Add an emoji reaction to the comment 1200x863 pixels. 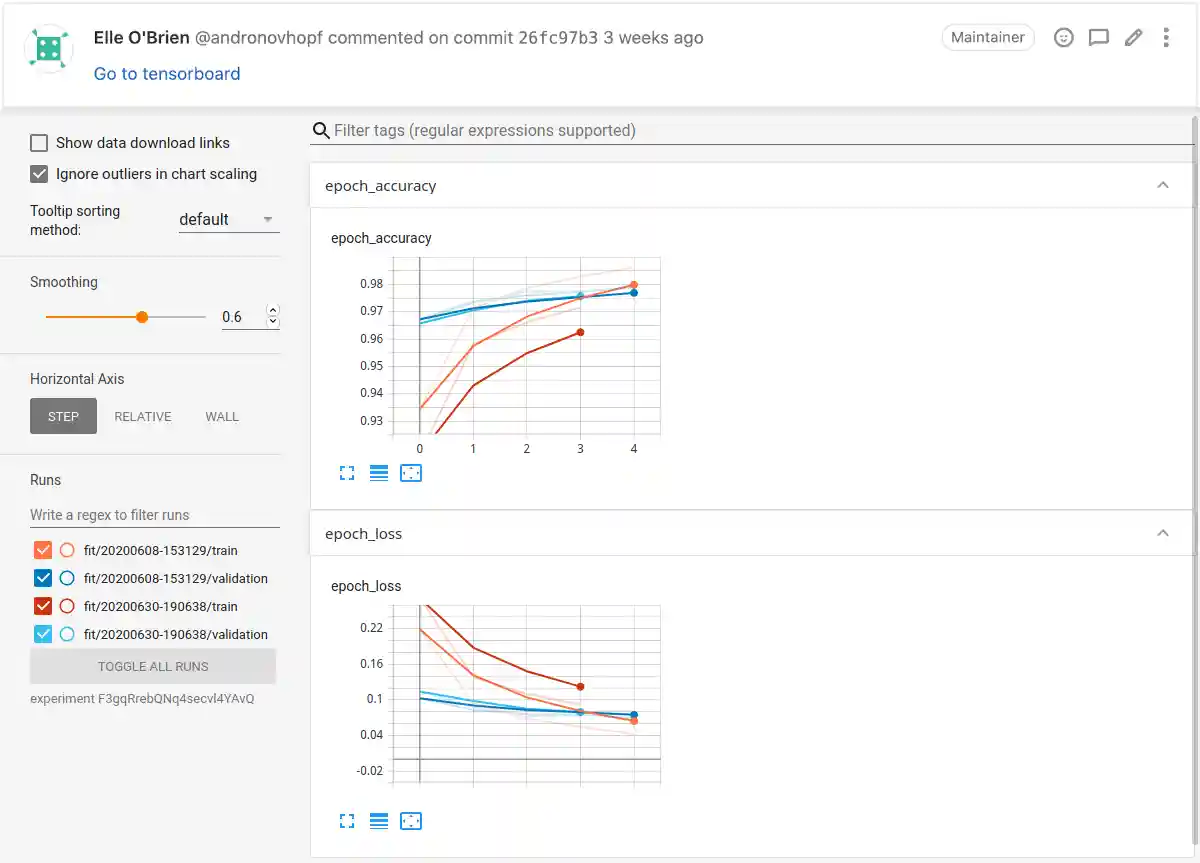1063,37
